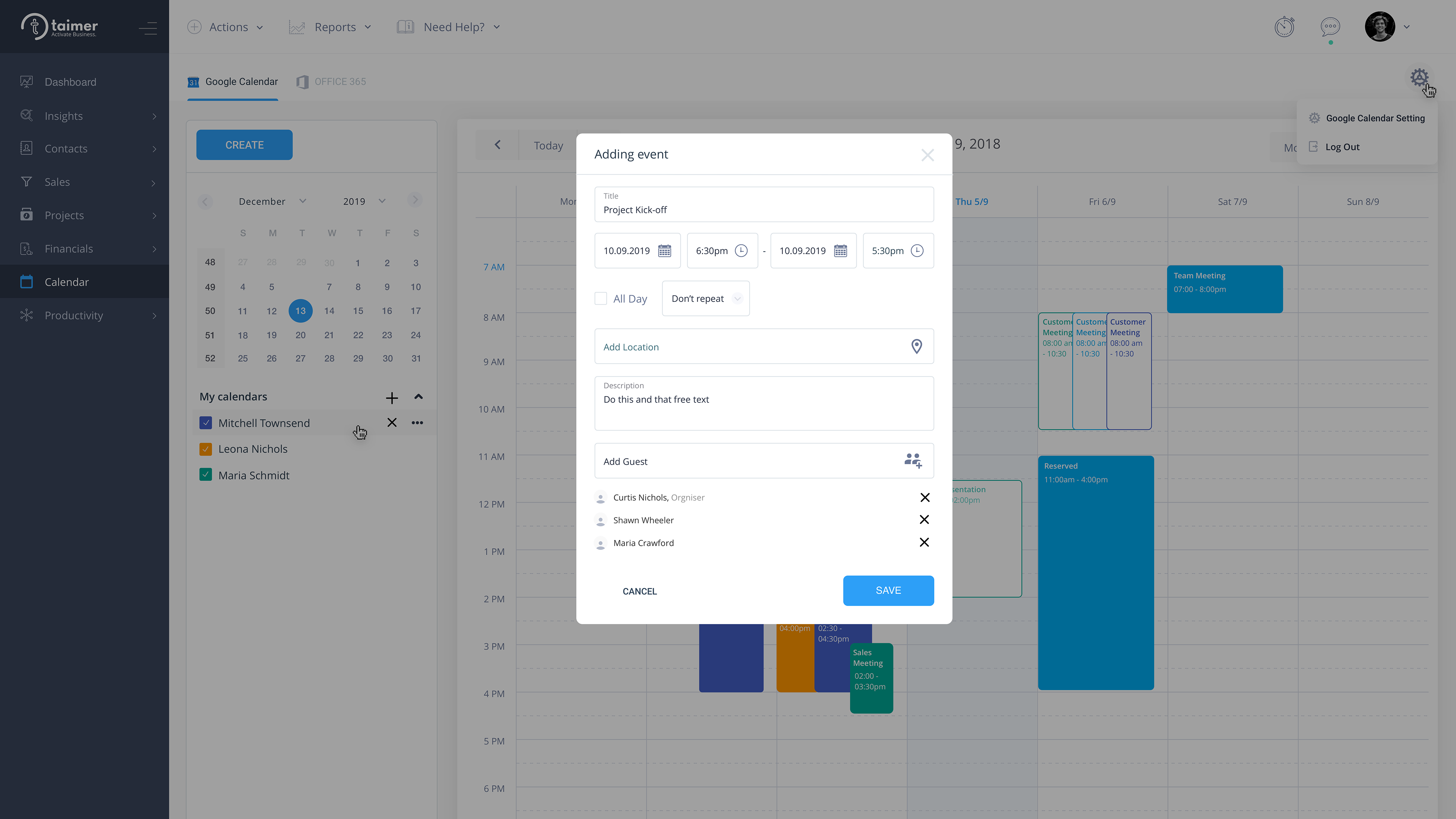Click the Add Guest field
The image size is (1456, 819).
point(764,461)
